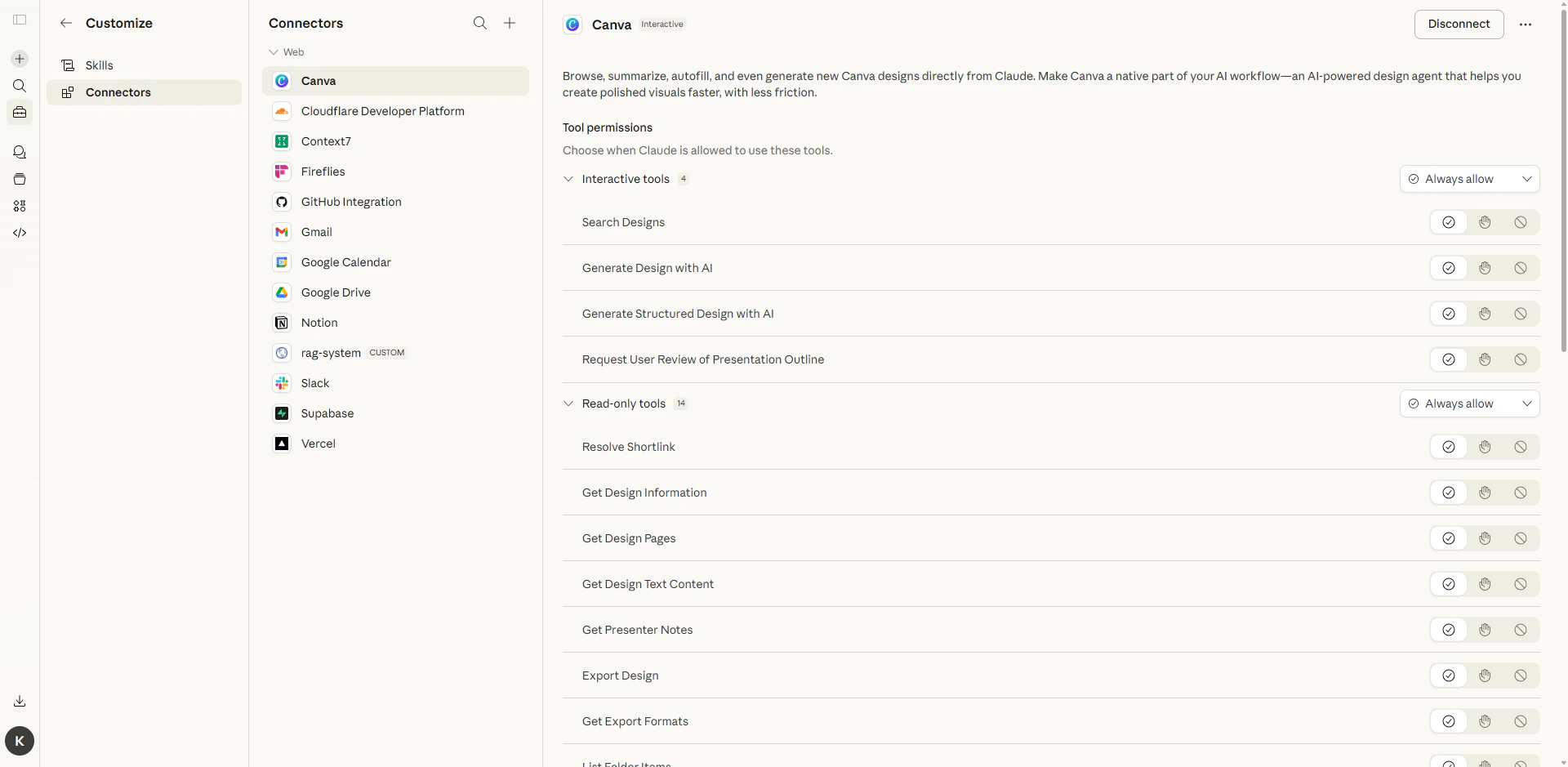1568x767 pixels.
Task: Select rag-system custom connector
Action: [395, 353]
